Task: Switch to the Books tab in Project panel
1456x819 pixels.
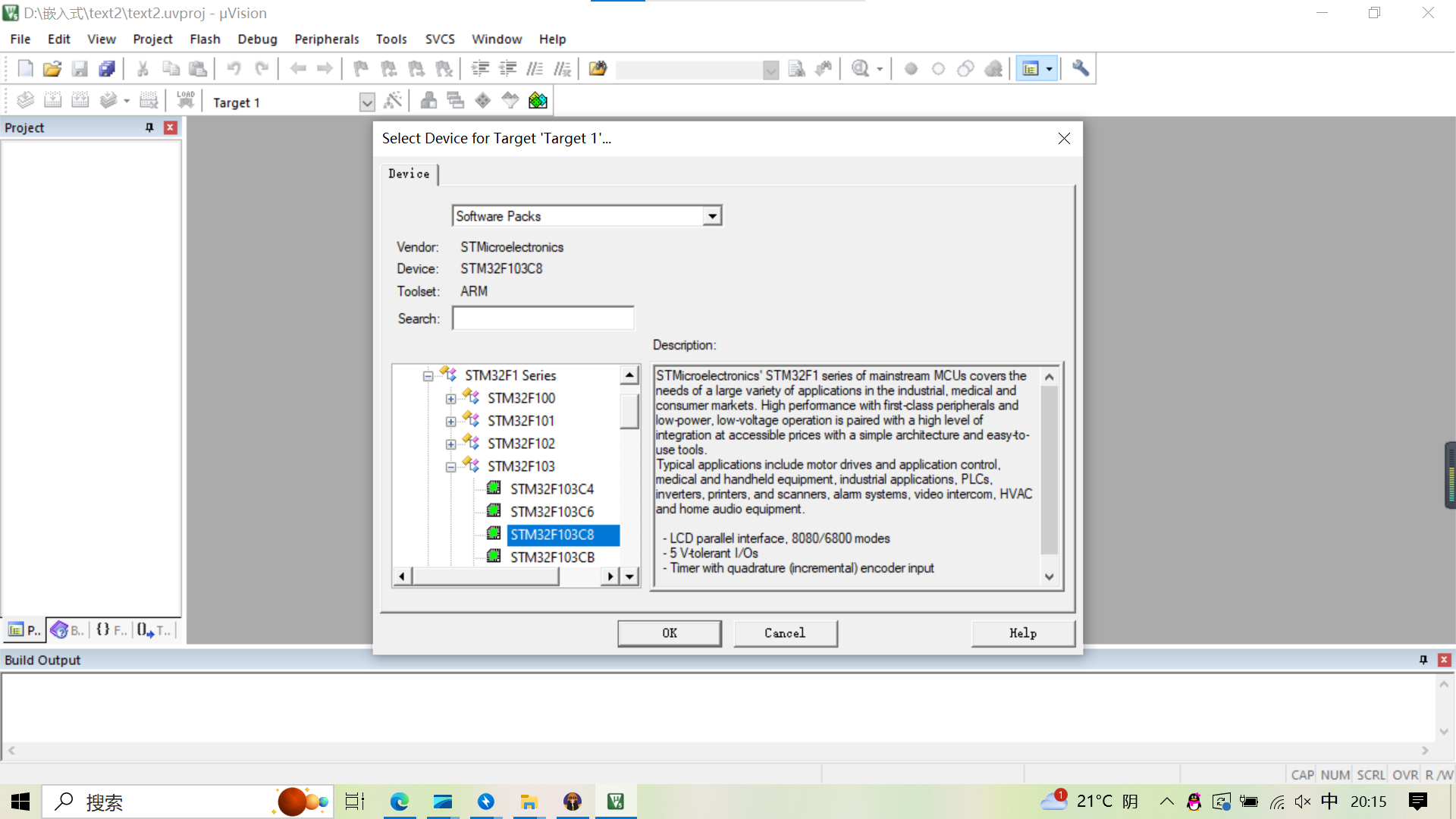Action: [x=67, y=630]
